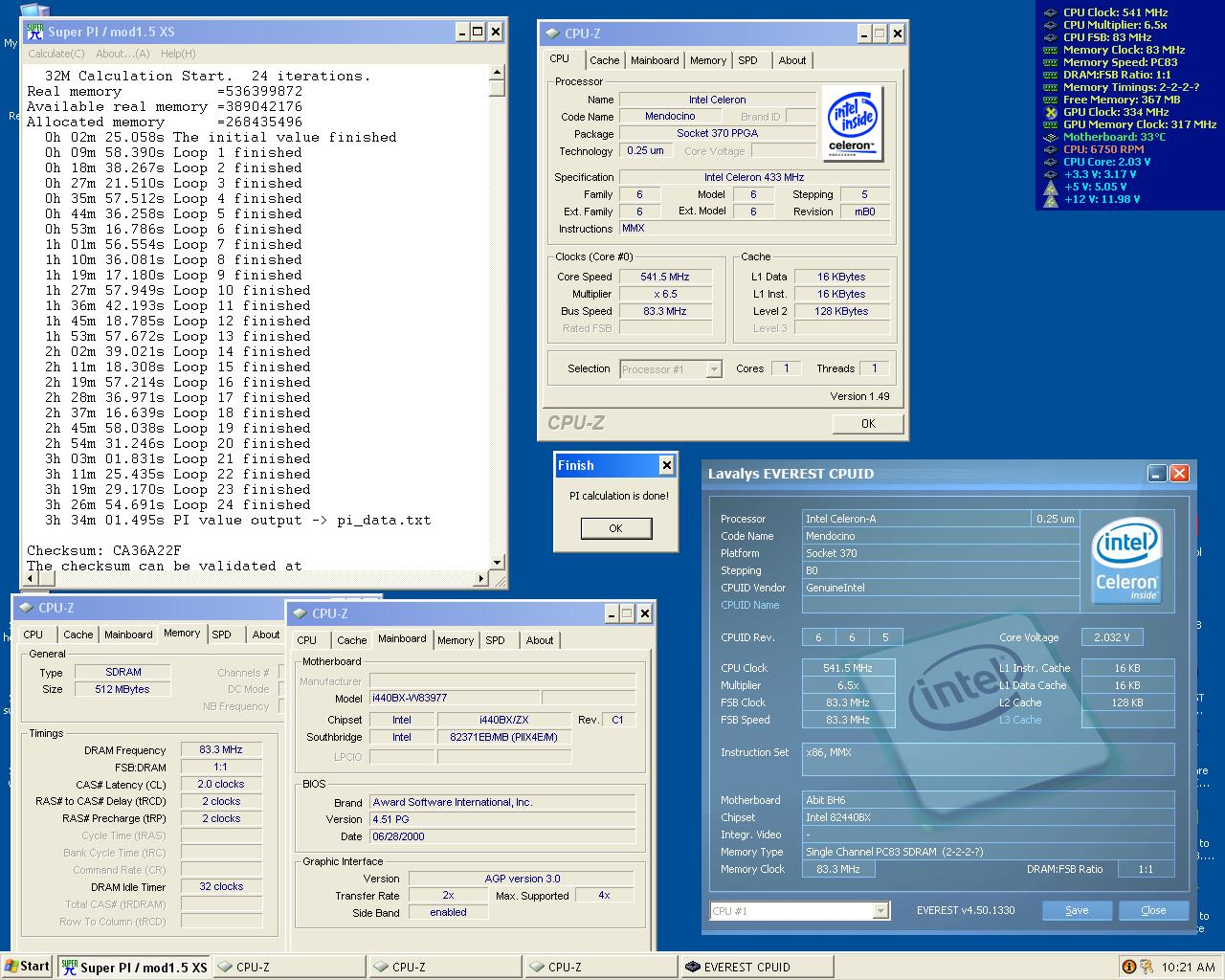The width and height of the screenshot is (1225, 980).
Task: Click the DRAM:FSB Ratio OSD icon
Action: pyautogui.click(x=1050, y=75)
